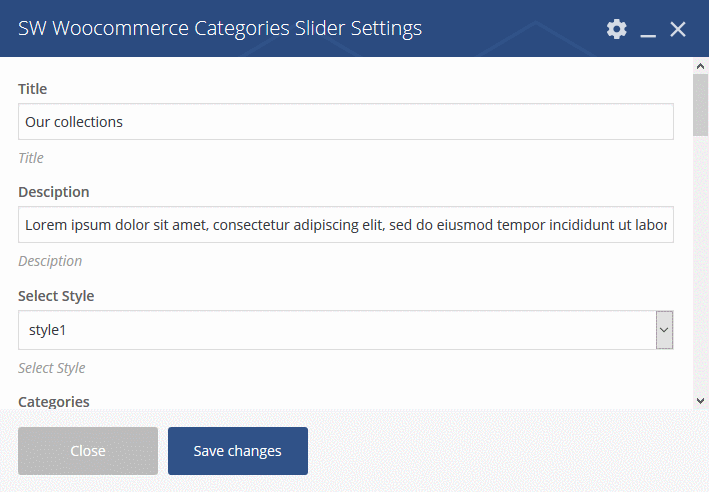Screen dimensions: 709x492
Task: Click the bold Select Style label
Action: [56, 296]
